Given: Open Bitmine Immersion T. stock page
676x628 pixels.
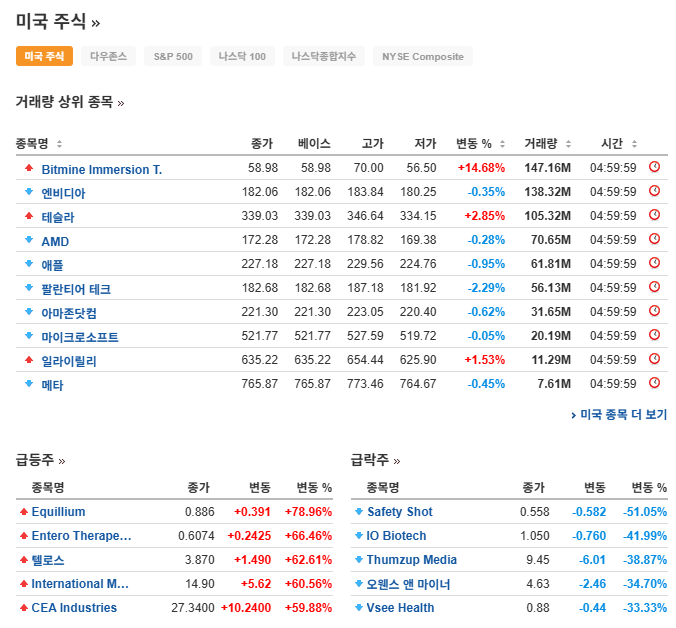Looking at the screenshot, I should point(102,170).
